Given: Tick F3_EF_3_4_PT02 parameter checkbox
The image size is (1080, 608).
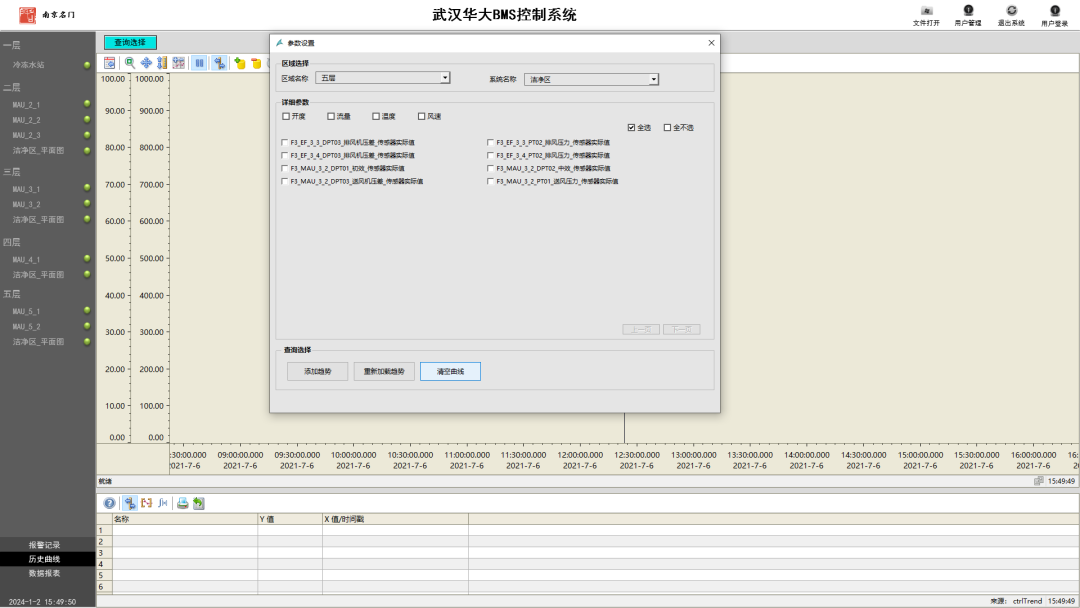Looking at the screenshot, I should 490,156.
